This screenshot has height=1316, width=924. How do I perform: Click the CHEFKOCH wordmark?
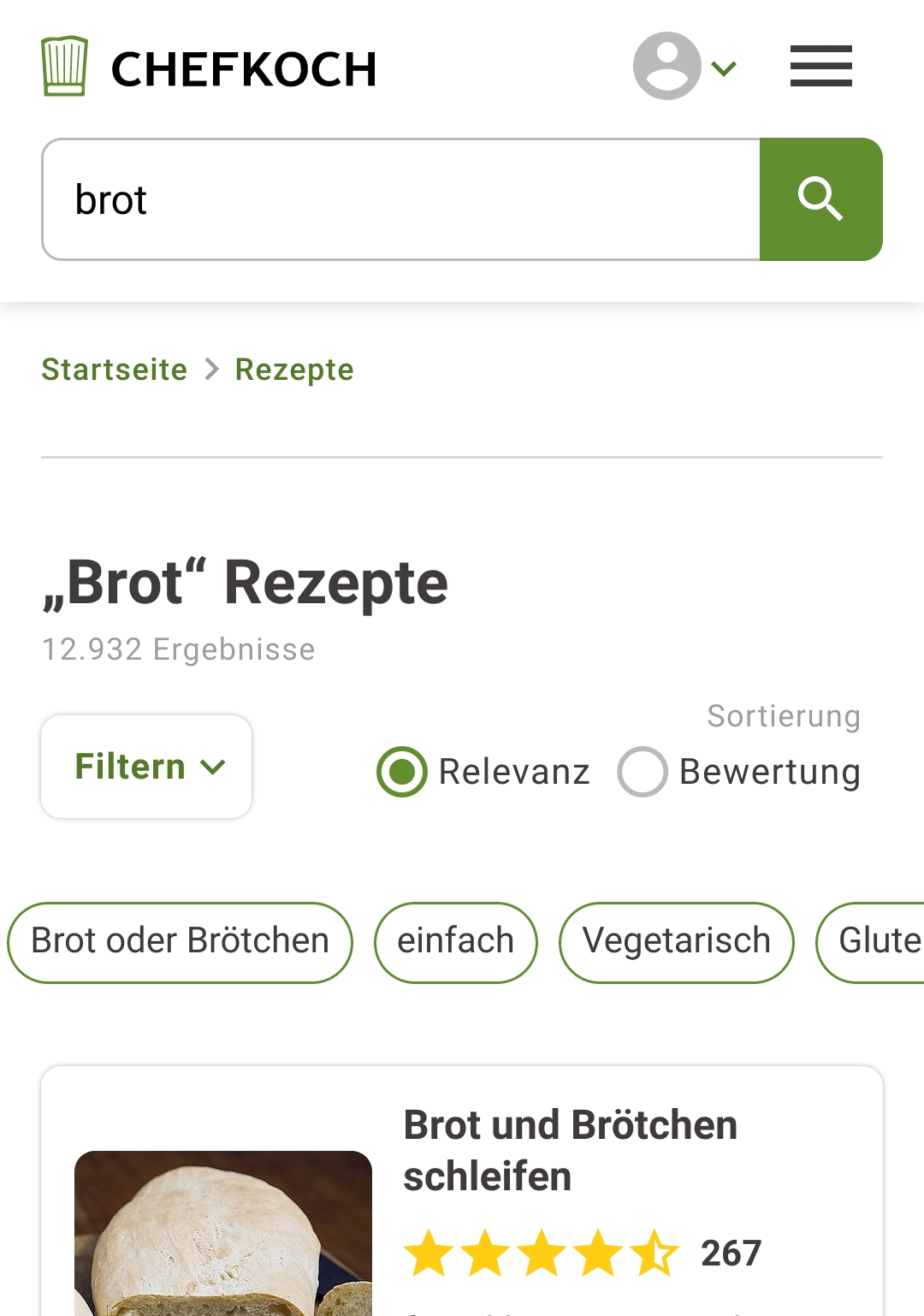244,69
